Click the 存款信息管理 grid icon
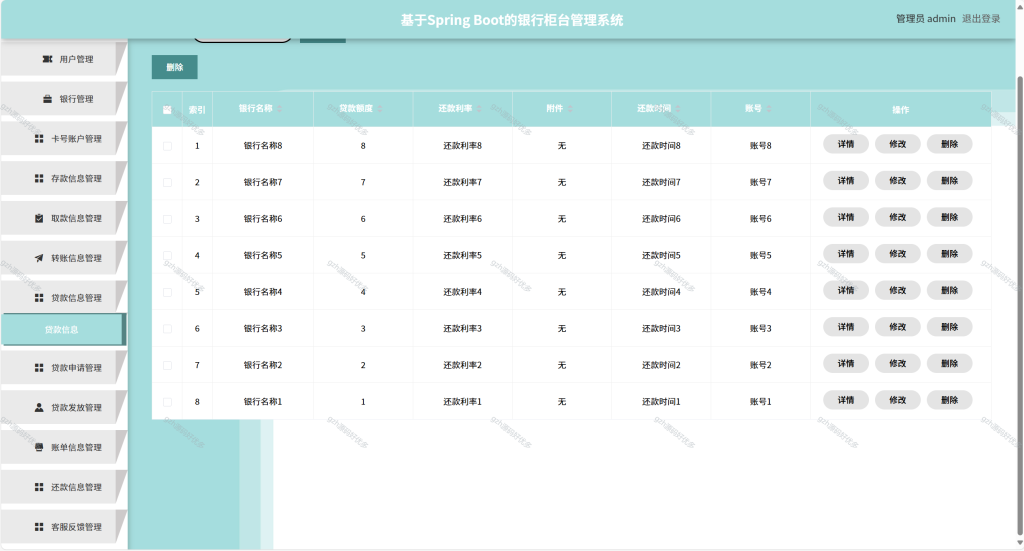This screenshot has height=551, width=1024. (x=39, y=179)
